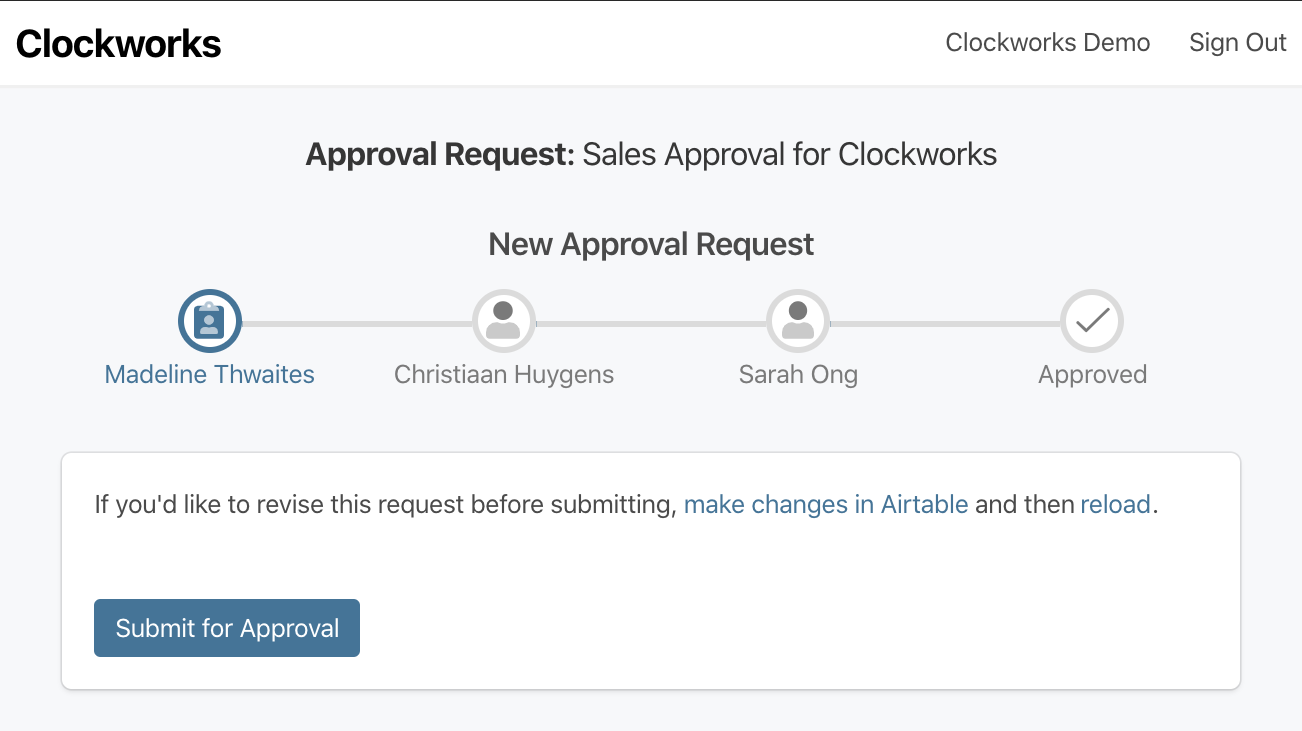Click the Clockworks logo in header

pyautogui.click(x=119, y=43)
